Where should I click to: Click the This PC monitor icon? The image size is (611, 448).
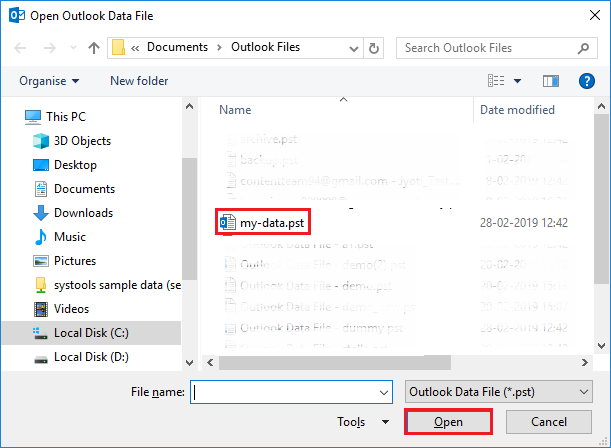[x=33, y=117]
